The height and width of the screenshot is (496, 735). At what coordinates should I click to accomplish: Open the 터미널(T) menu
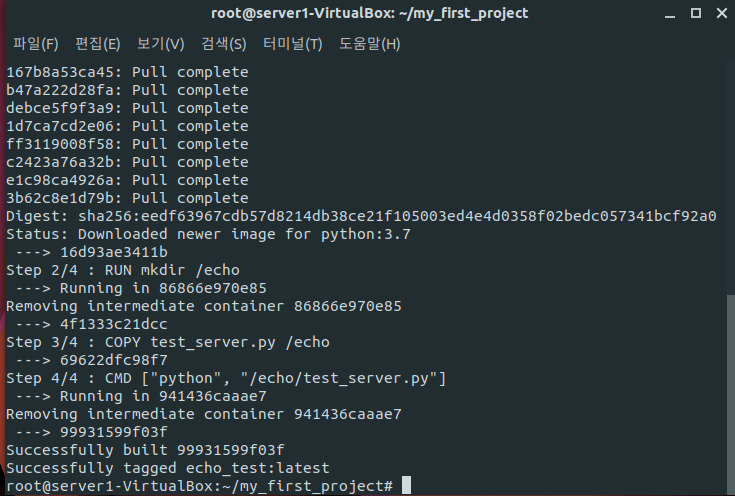[x=292, y=44]
